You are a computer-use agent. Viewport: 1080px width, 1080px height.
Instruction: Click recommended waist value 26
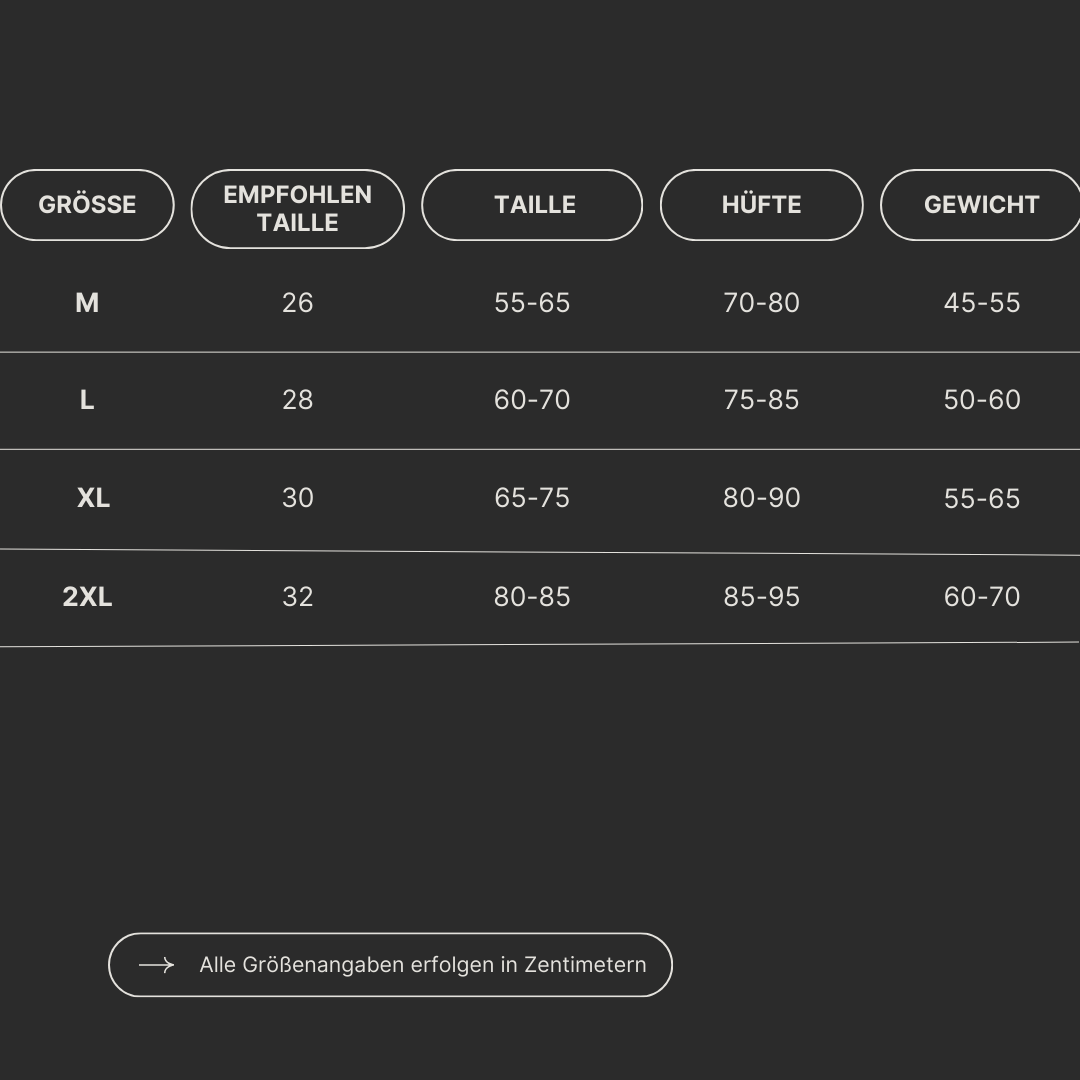(297, 303)
